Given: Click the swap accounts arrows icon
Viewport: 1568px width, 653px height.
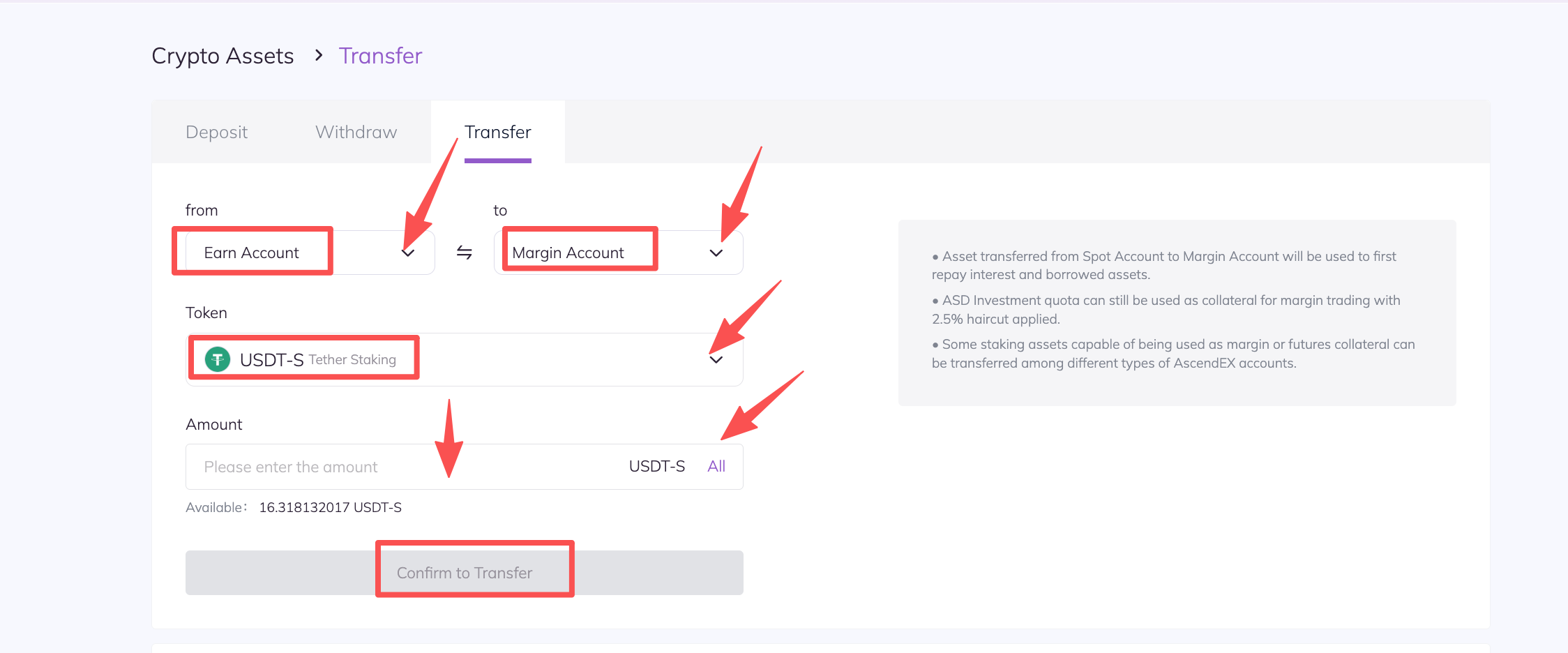Looking at the screenshot, I should pos(465,253).
